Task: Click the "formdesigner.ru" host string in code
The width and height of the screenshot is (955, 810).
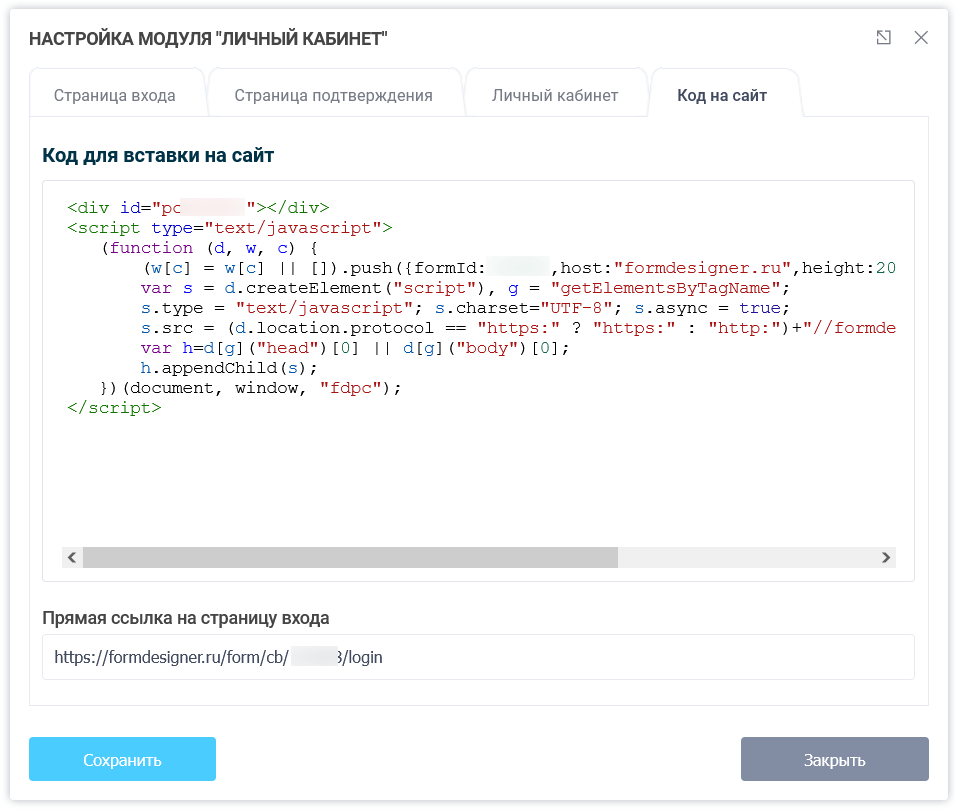Action: click(705, 268)
